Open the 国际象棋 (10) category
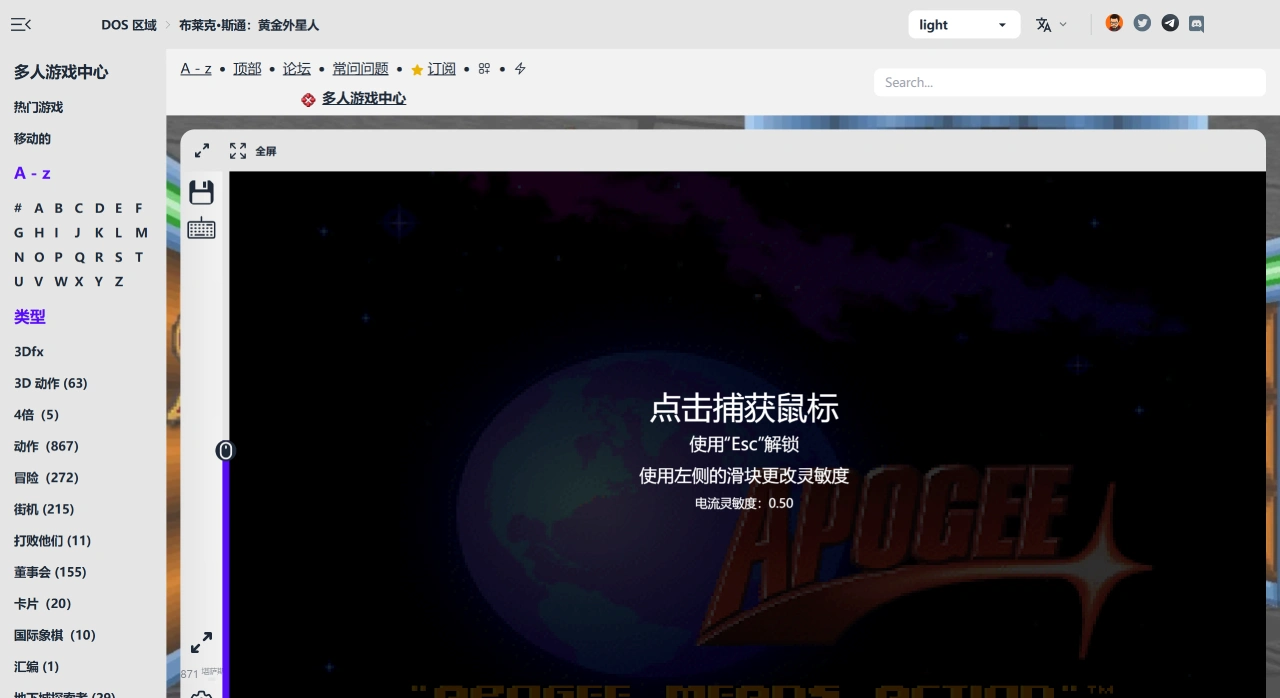This screenshot has height=698, width=1280. click(x=55, y=635)
